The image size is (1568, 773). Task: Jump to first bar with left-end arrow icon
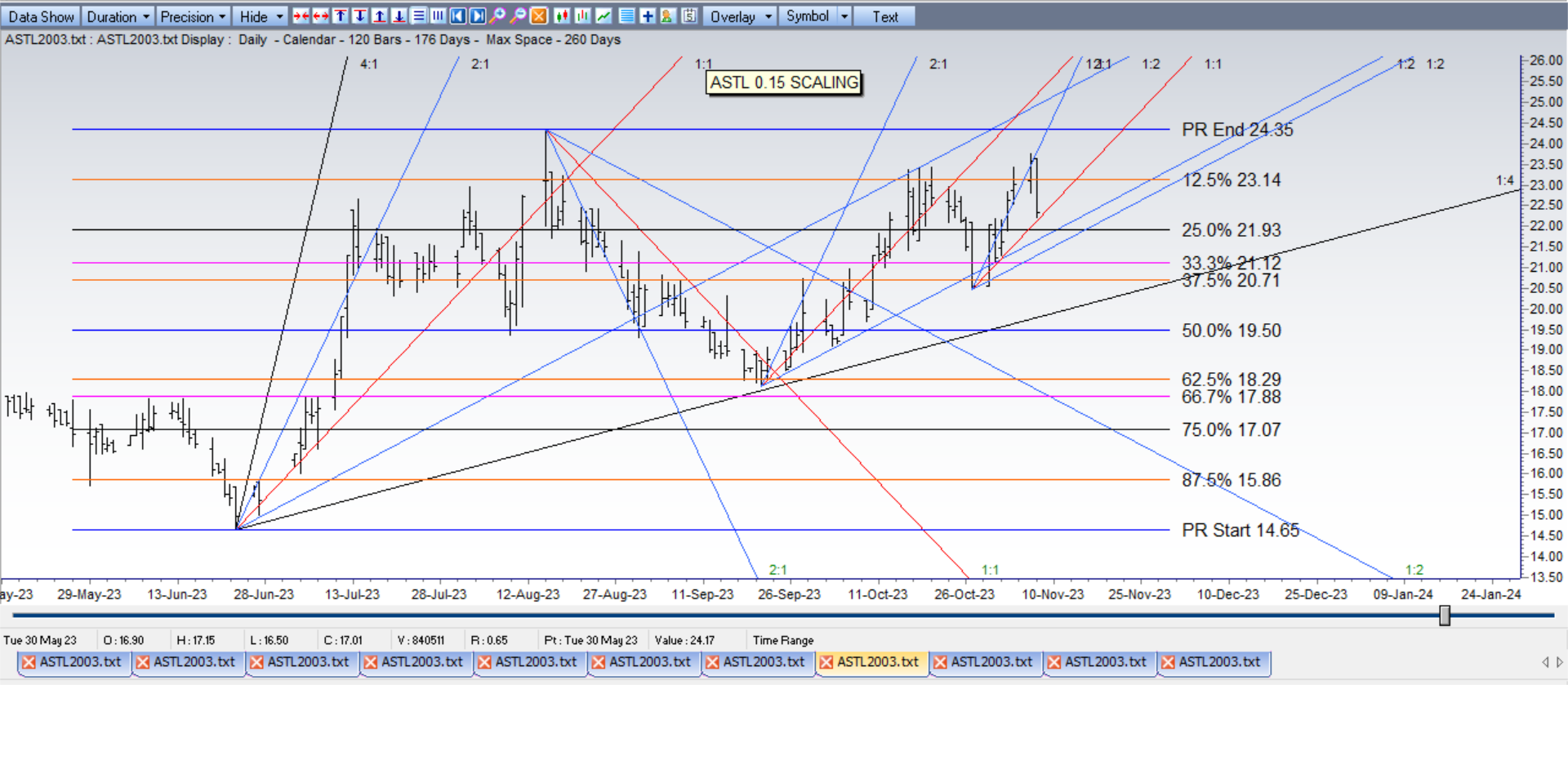coord(457,16)
